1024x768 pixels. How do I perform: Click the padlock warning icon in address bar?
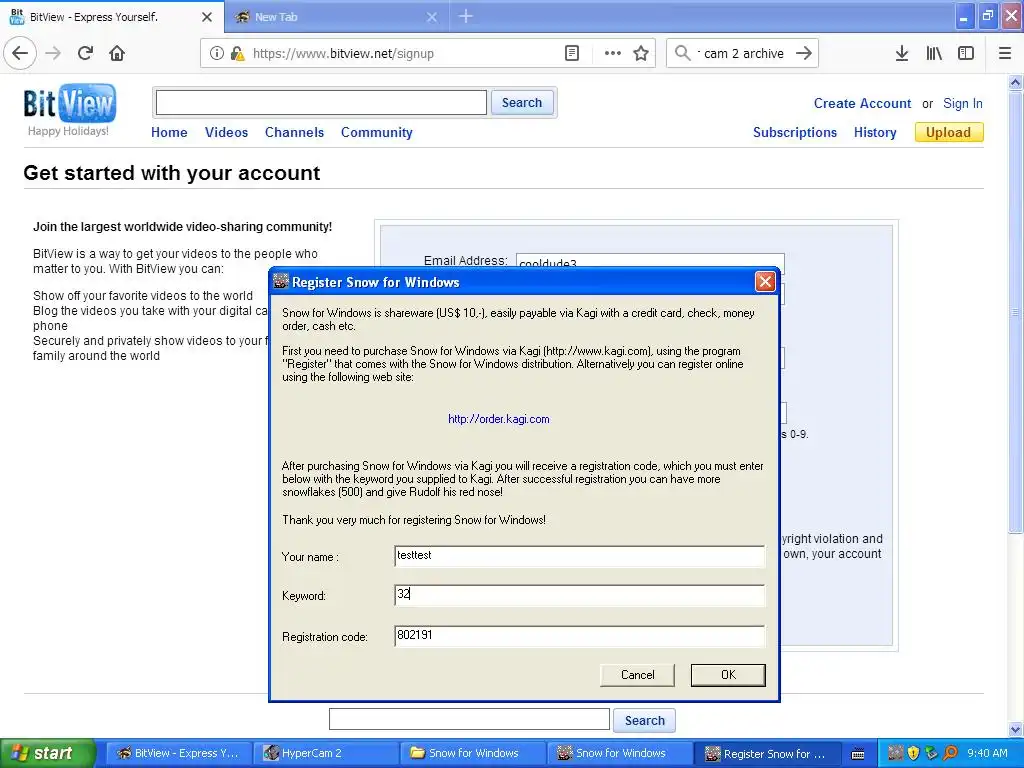pyautogui.click(x=237, y=54)
